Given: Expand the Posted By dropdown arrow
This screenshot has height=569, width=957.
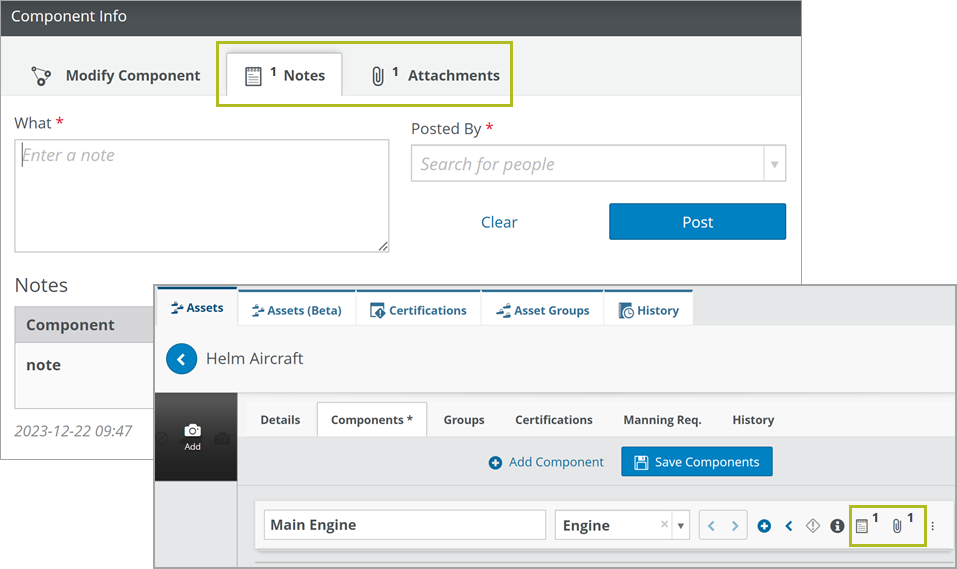Looking at the screenshot, I should [x=775, y=164].
